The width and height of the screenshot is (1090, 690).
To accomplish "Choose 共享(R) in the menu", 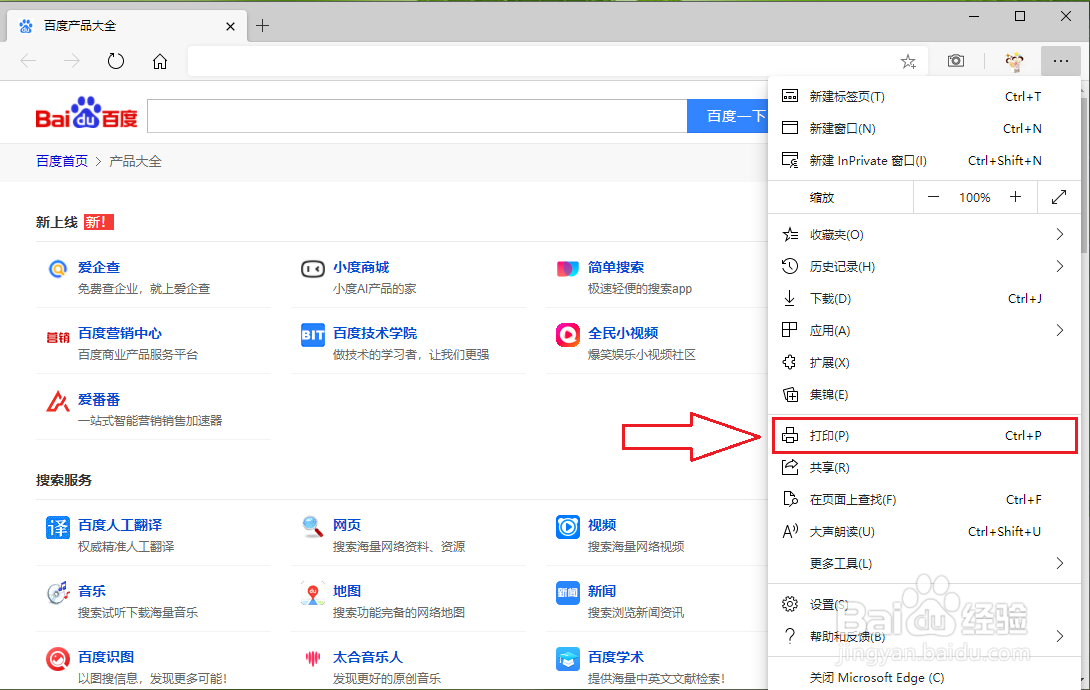I will [924, 468].
